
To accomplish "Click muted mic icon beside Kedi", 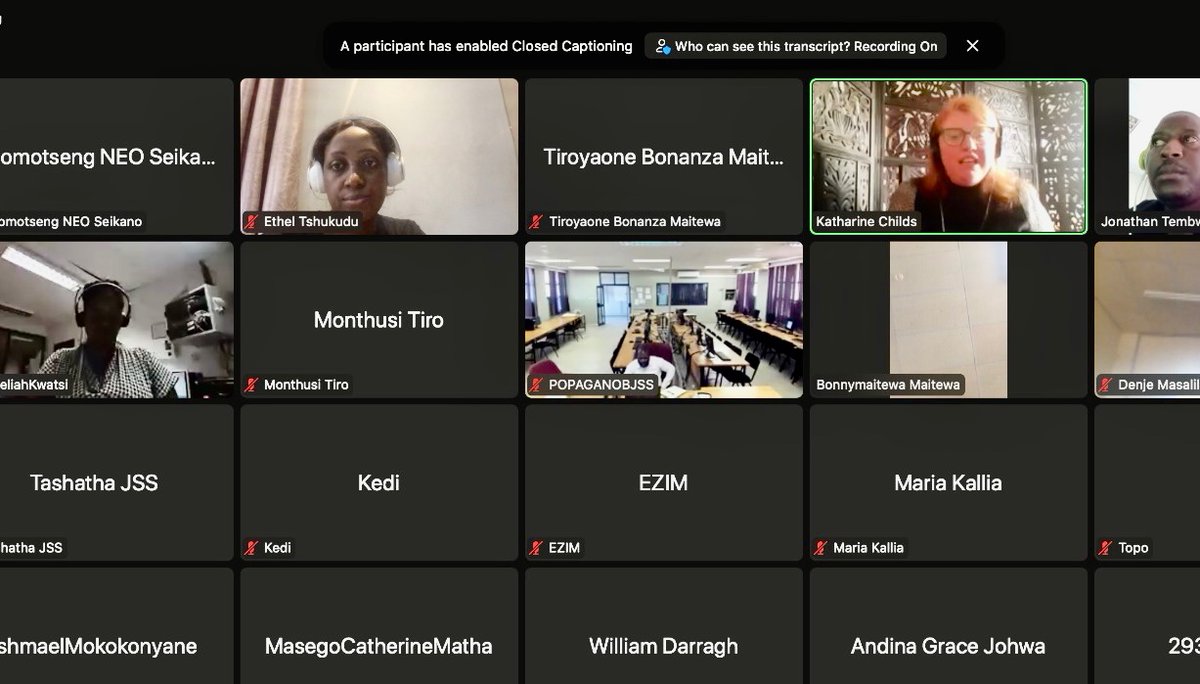I will click(x=252, y=548).
